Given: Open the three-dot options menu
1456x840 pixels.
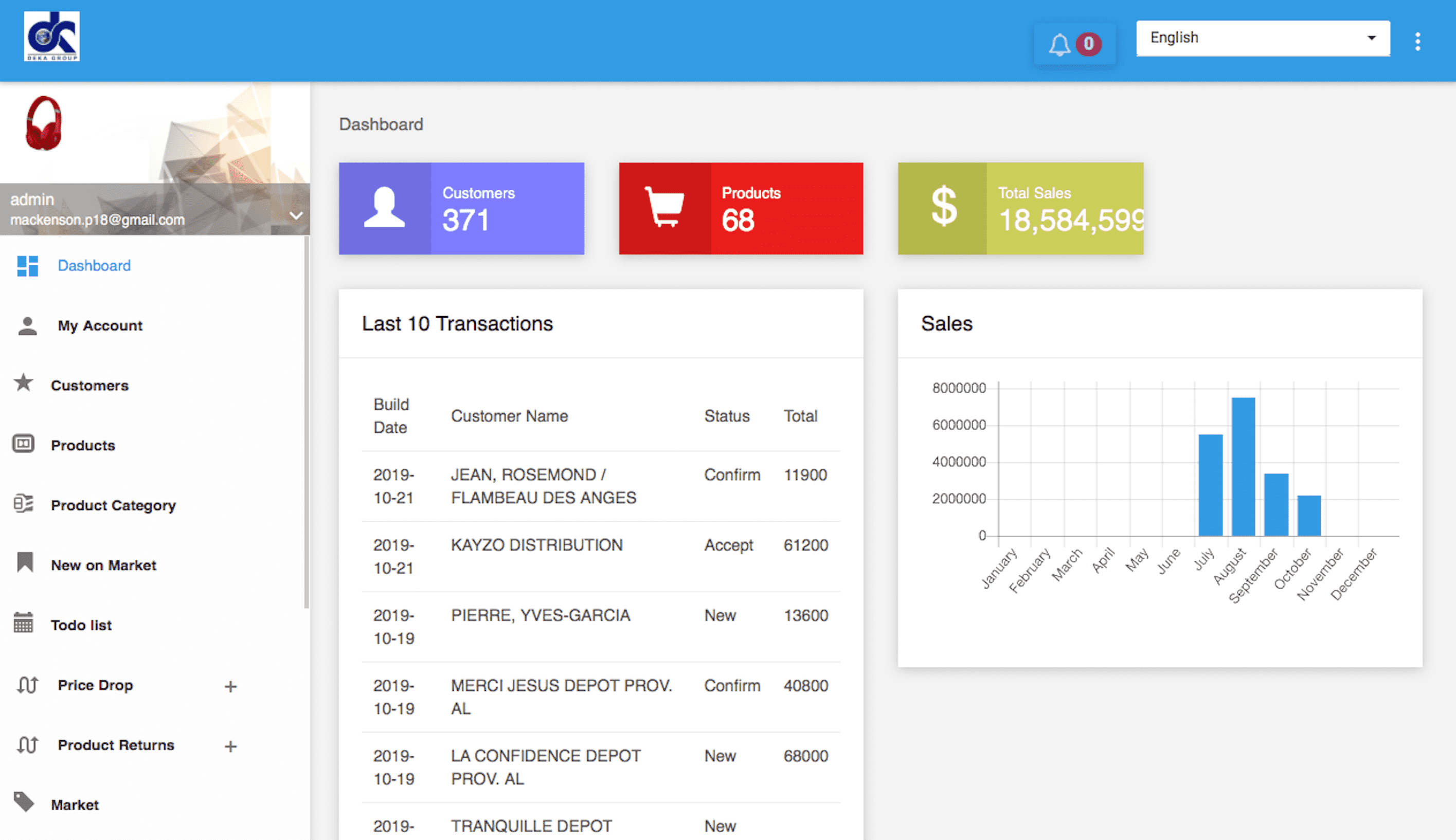Looking at the screenshot, I should click(x=1417, y=42).
